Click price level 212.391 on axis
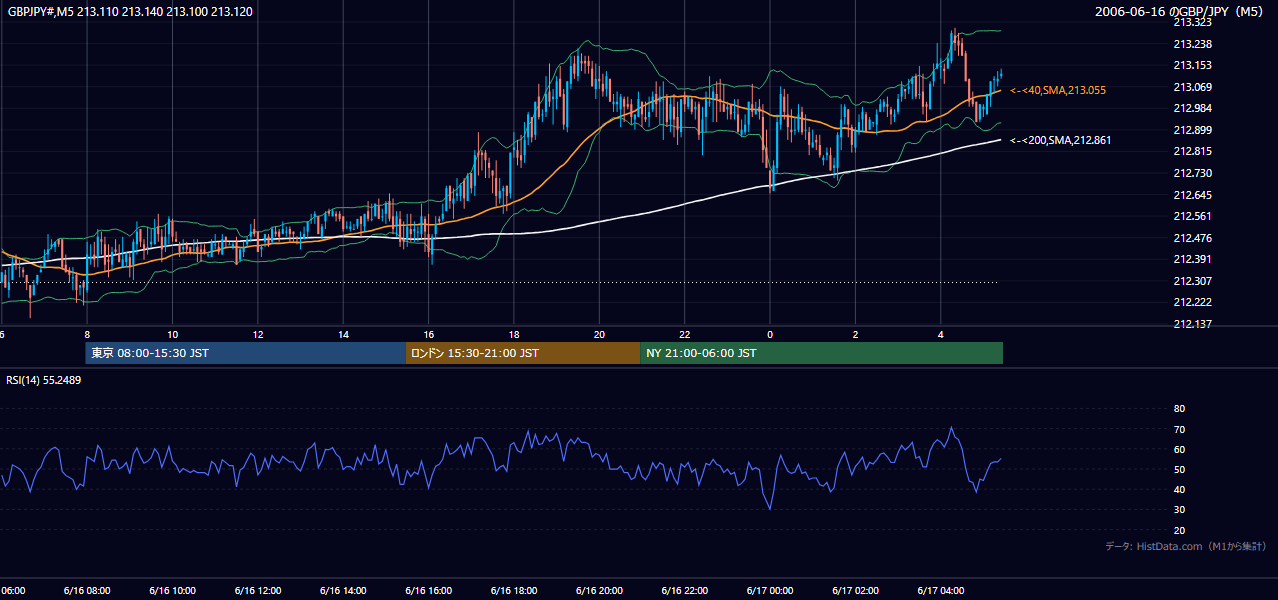1278x600 pixels. pyautogui.click(x=1192, y=259)
